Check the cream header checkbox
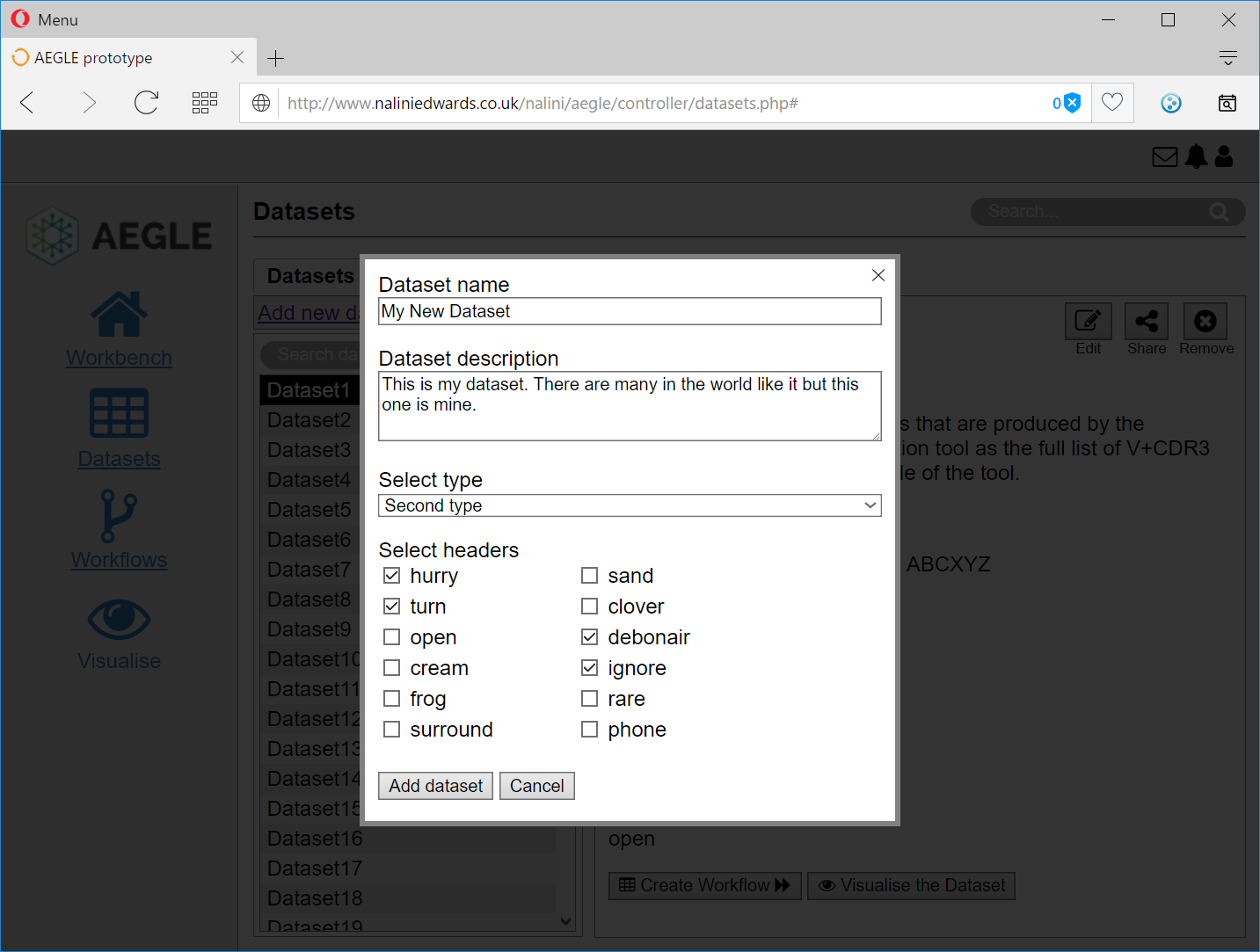This screenshot has height=952, width=1260. (x=392, y=668)
